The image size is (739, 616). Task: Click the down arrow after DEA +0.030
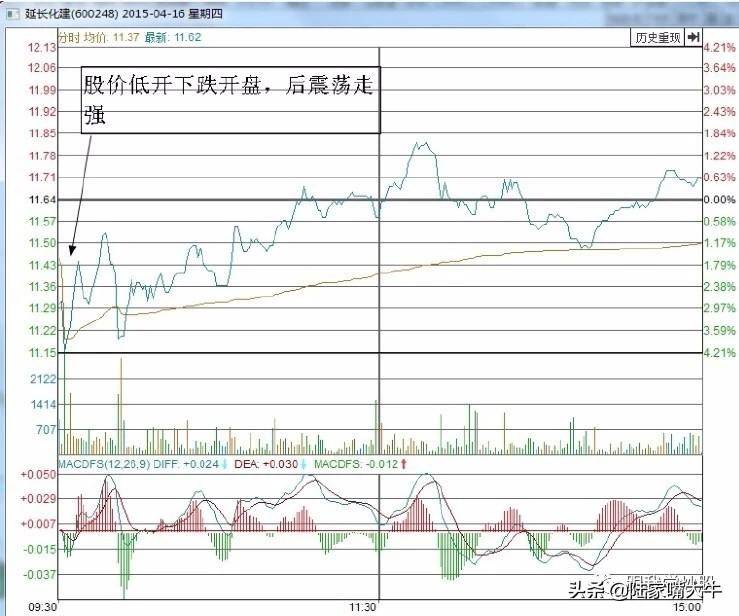click(304, 464)
